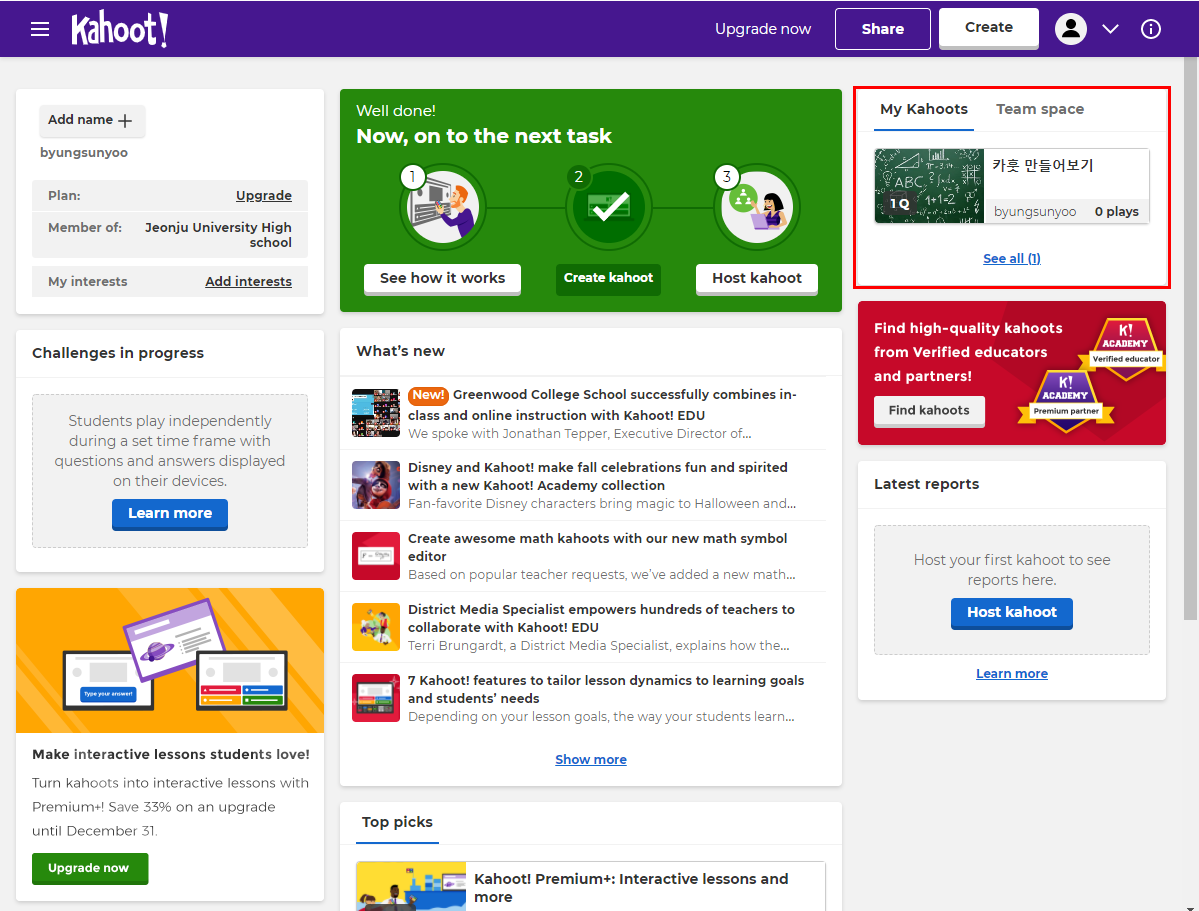The height and width of the screenshot is (911, 1199).
Task: Select the Top picks tab
Action: point(397,822)
